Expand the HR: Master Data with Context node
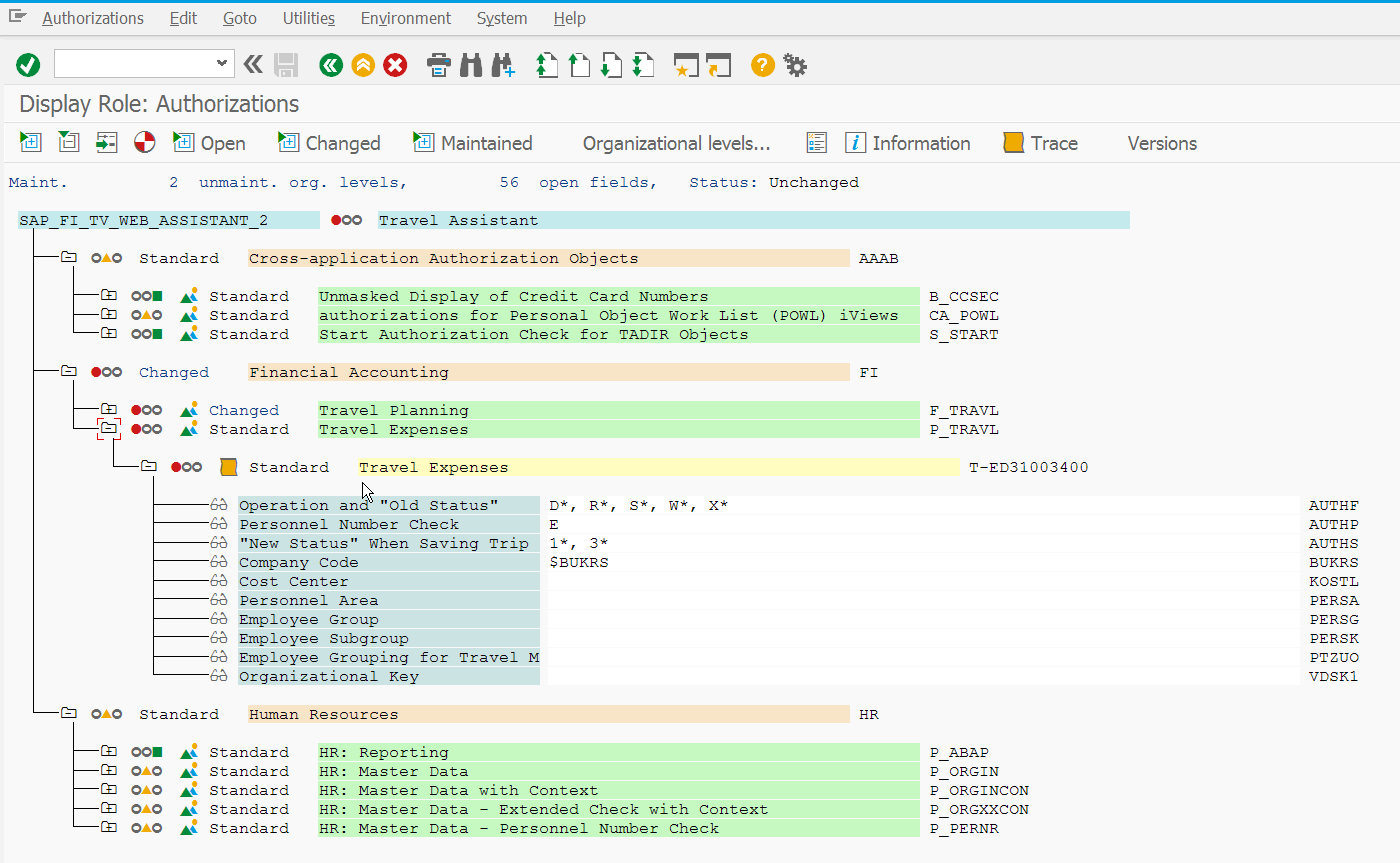 click(x=108, y=790)
